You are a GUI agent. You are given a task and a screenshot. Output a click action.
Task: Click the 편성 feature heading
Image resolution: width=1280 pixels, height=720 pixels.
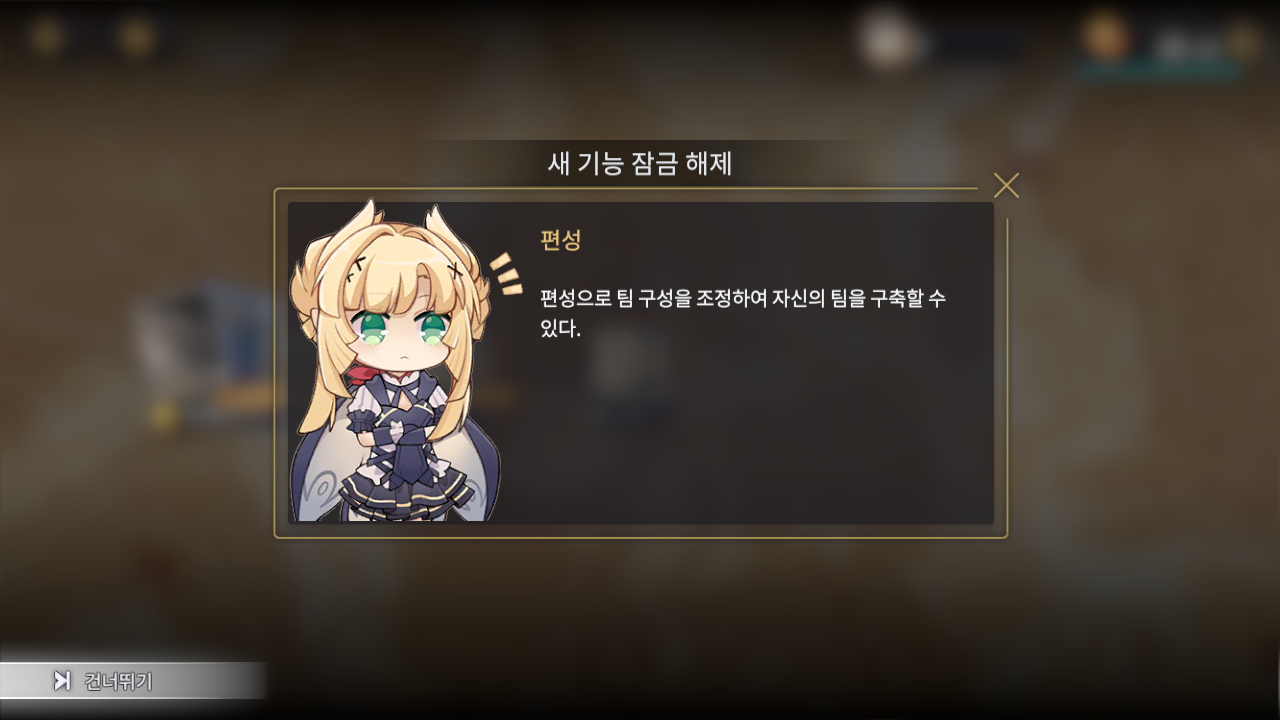coord(560,240)
